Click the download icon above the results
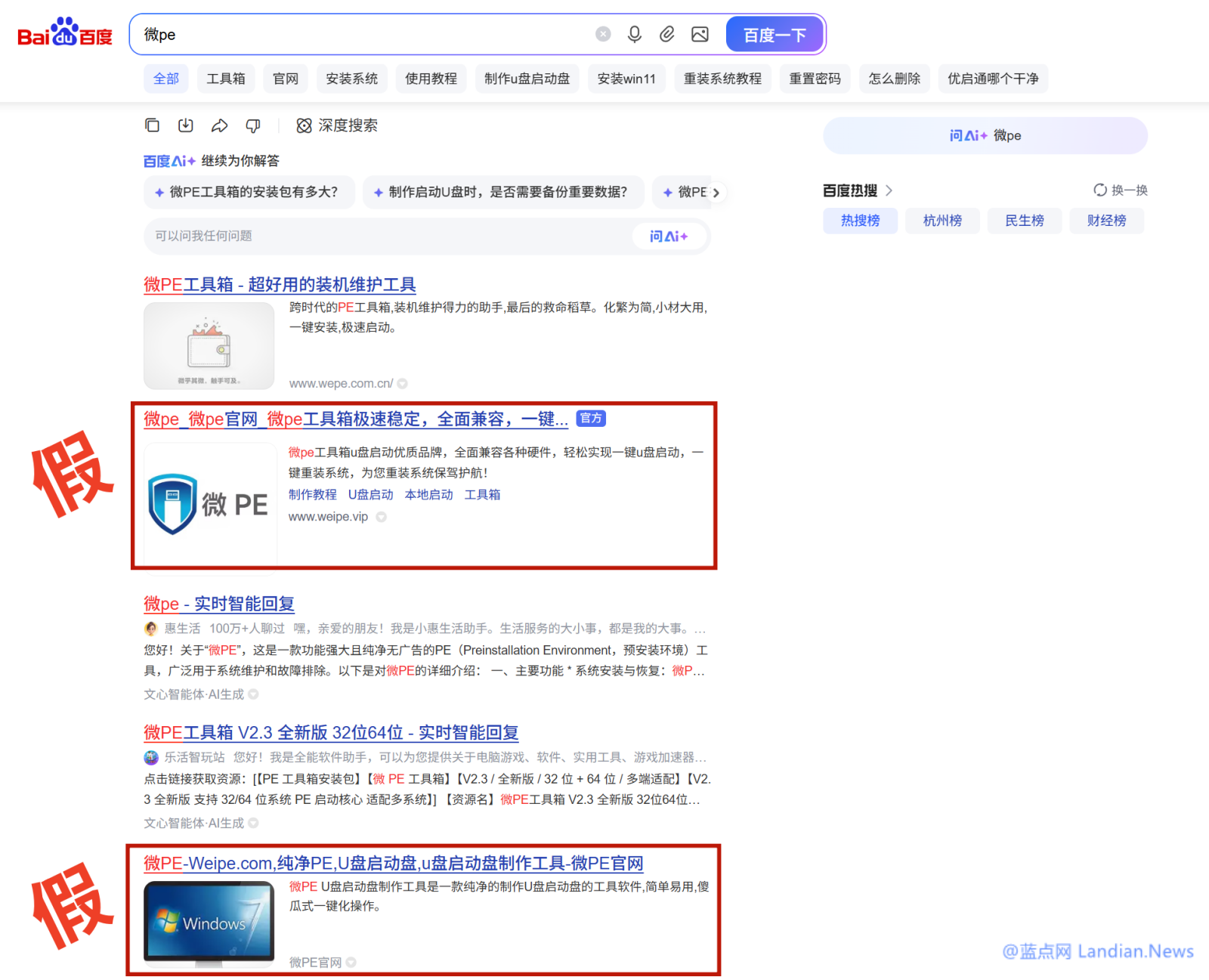The width and height of the screenshot is (1209, 980). [185, 125]
